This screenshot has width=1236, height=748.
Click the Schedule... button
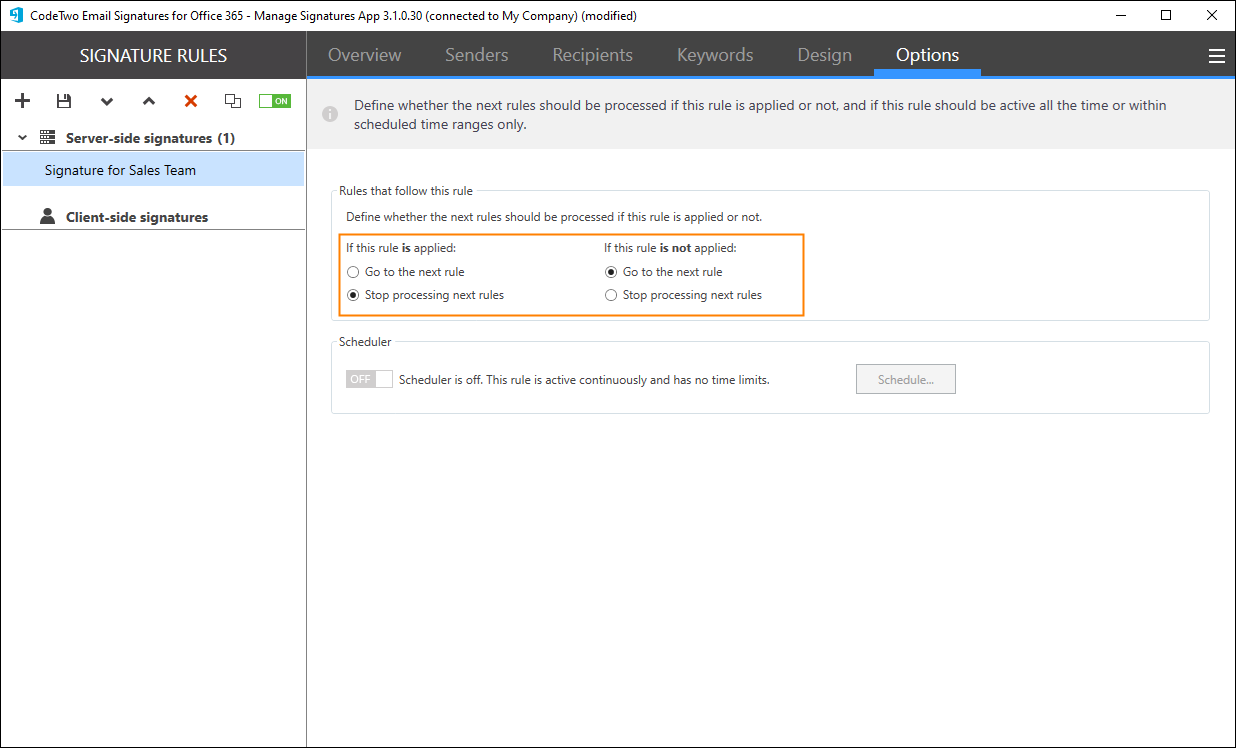[905, 380]
